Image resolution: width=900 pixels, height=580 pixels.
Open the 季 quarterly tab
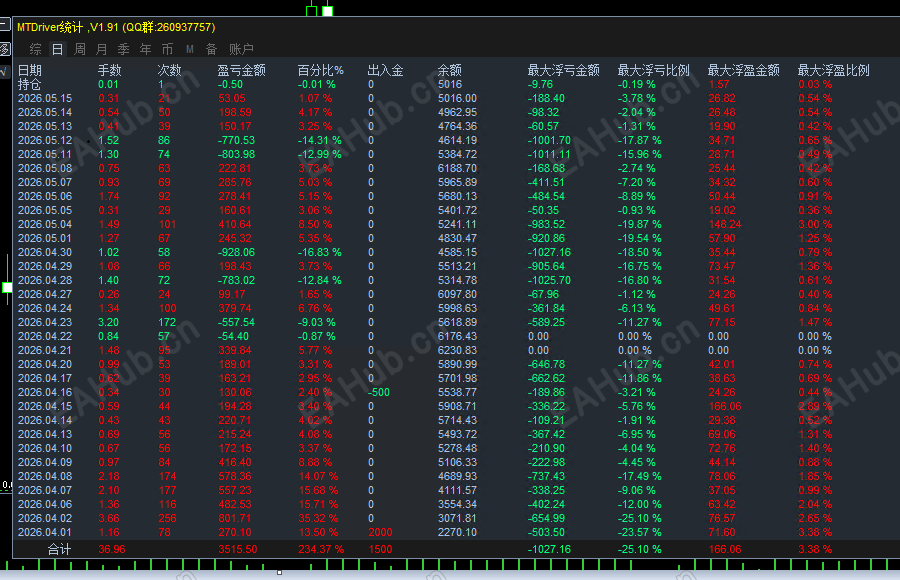coord(123,49)
